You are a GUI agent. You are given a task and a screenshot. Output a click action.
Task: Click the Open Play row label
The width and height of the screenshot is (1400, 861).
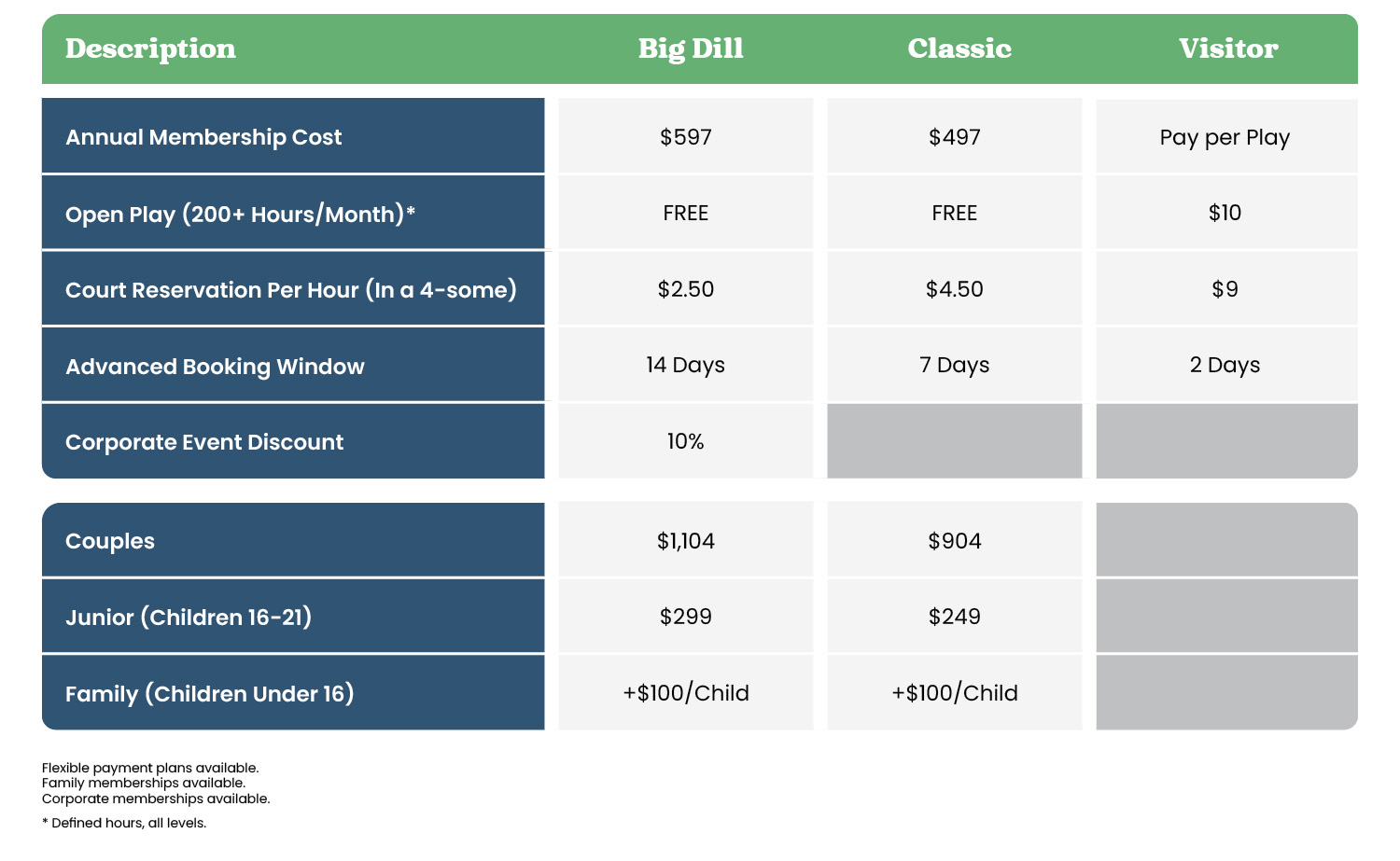[240, 214]
